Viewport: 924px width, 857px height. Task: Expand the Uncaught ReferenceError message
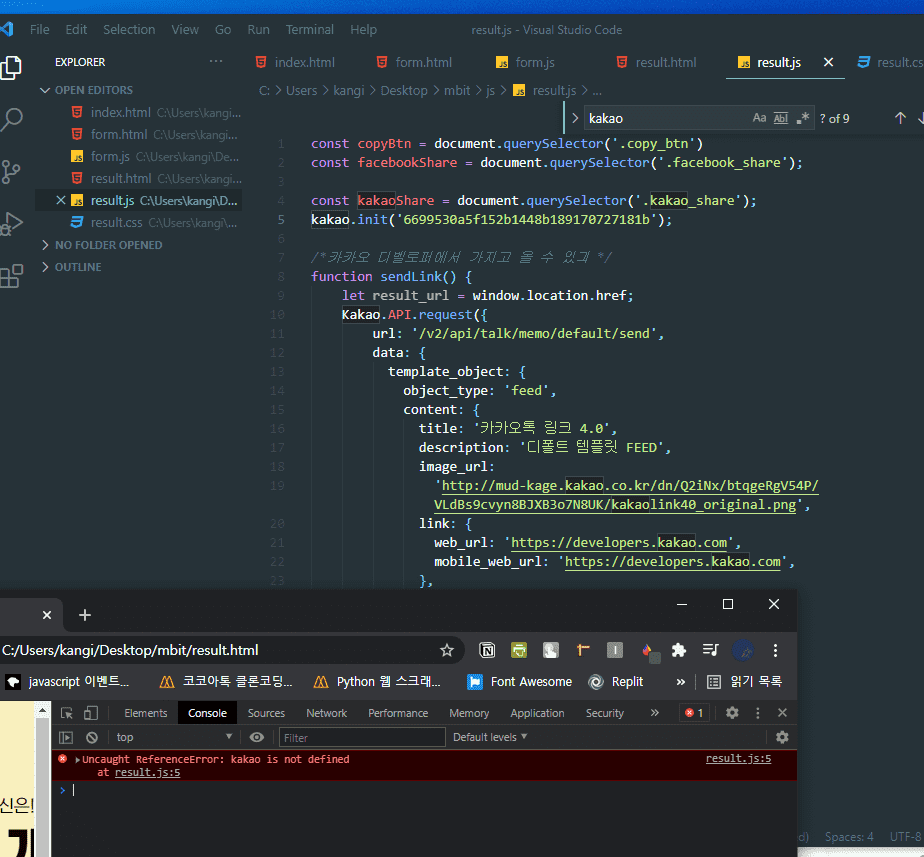coord(77,760)
